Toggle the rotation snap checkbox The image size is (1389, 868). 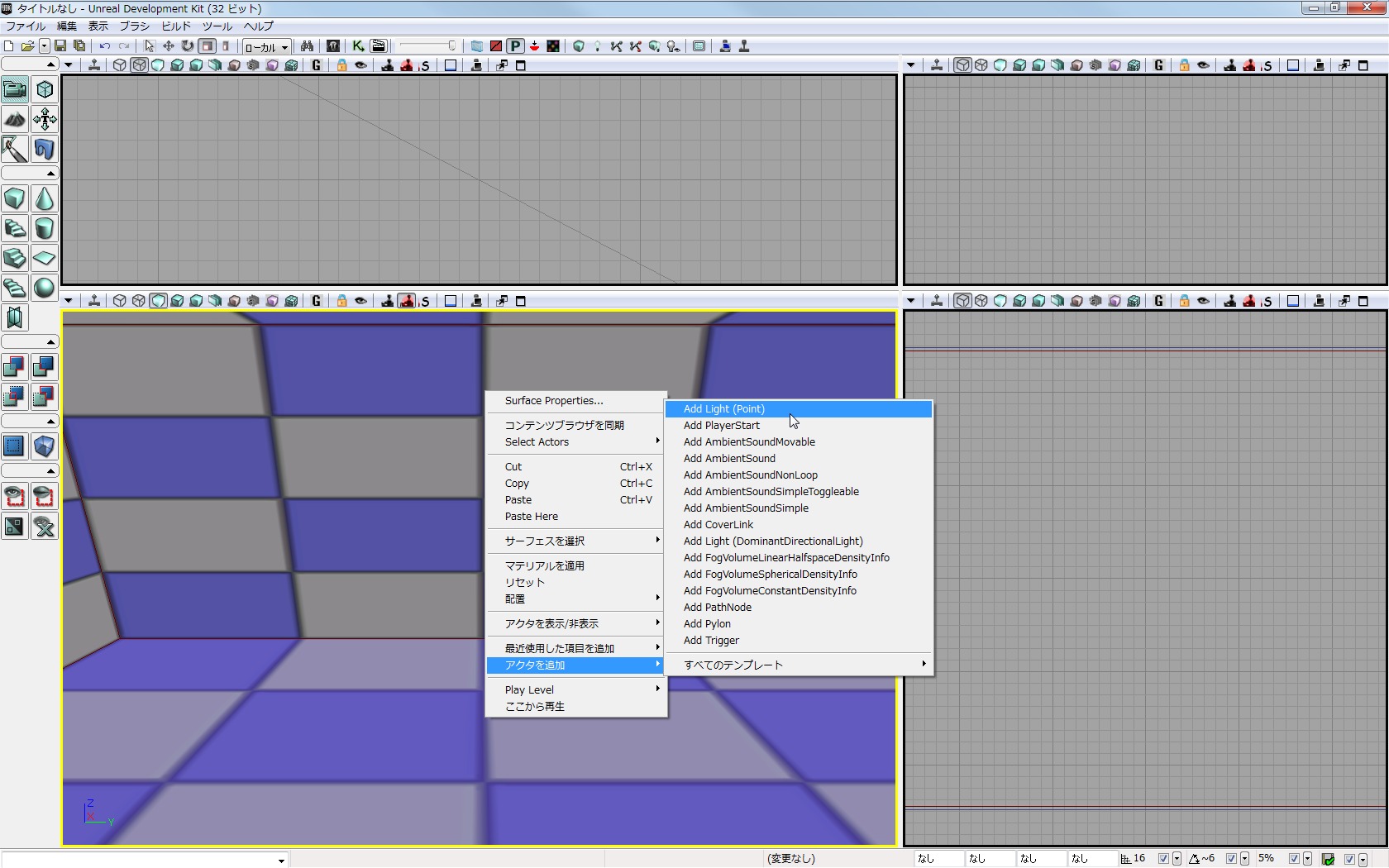click(x=1231, y=859)
